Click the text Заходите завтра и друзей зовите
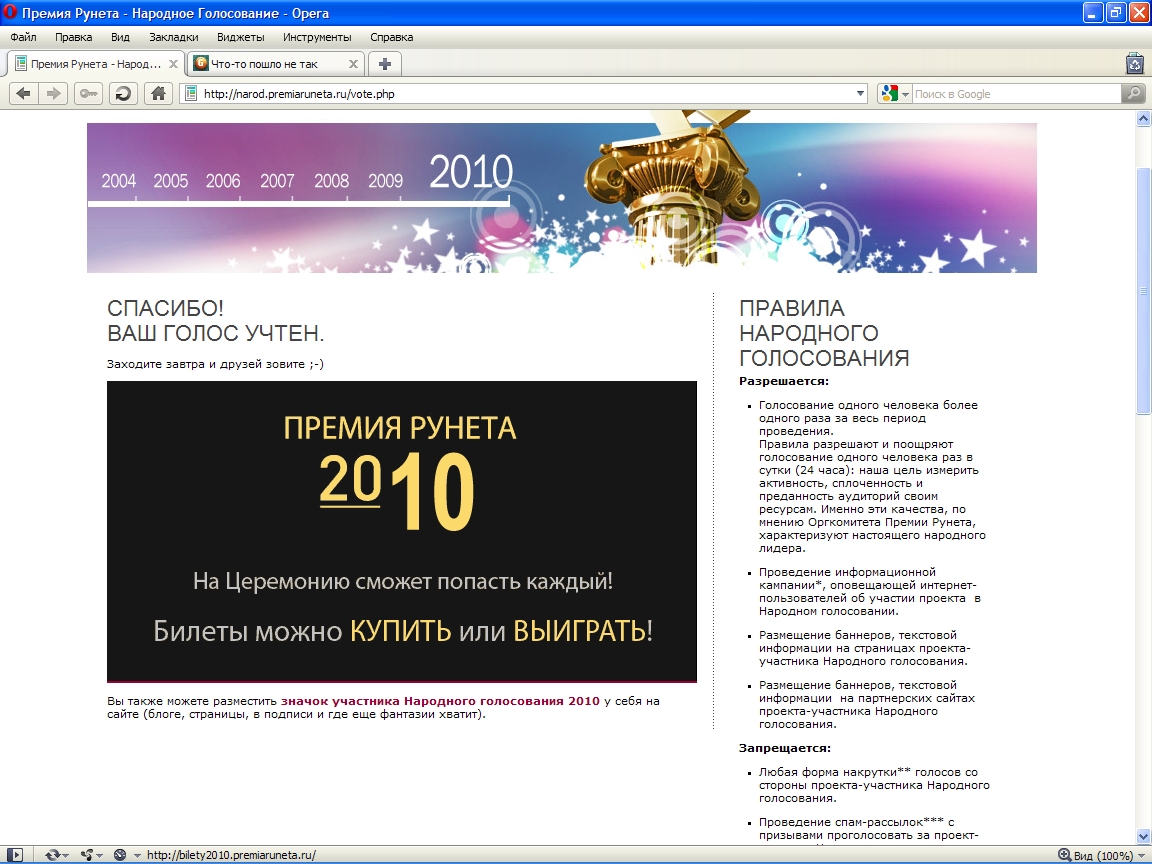Image resolution: width=1152 pixels, height=864 pixels. coord(215,364)
